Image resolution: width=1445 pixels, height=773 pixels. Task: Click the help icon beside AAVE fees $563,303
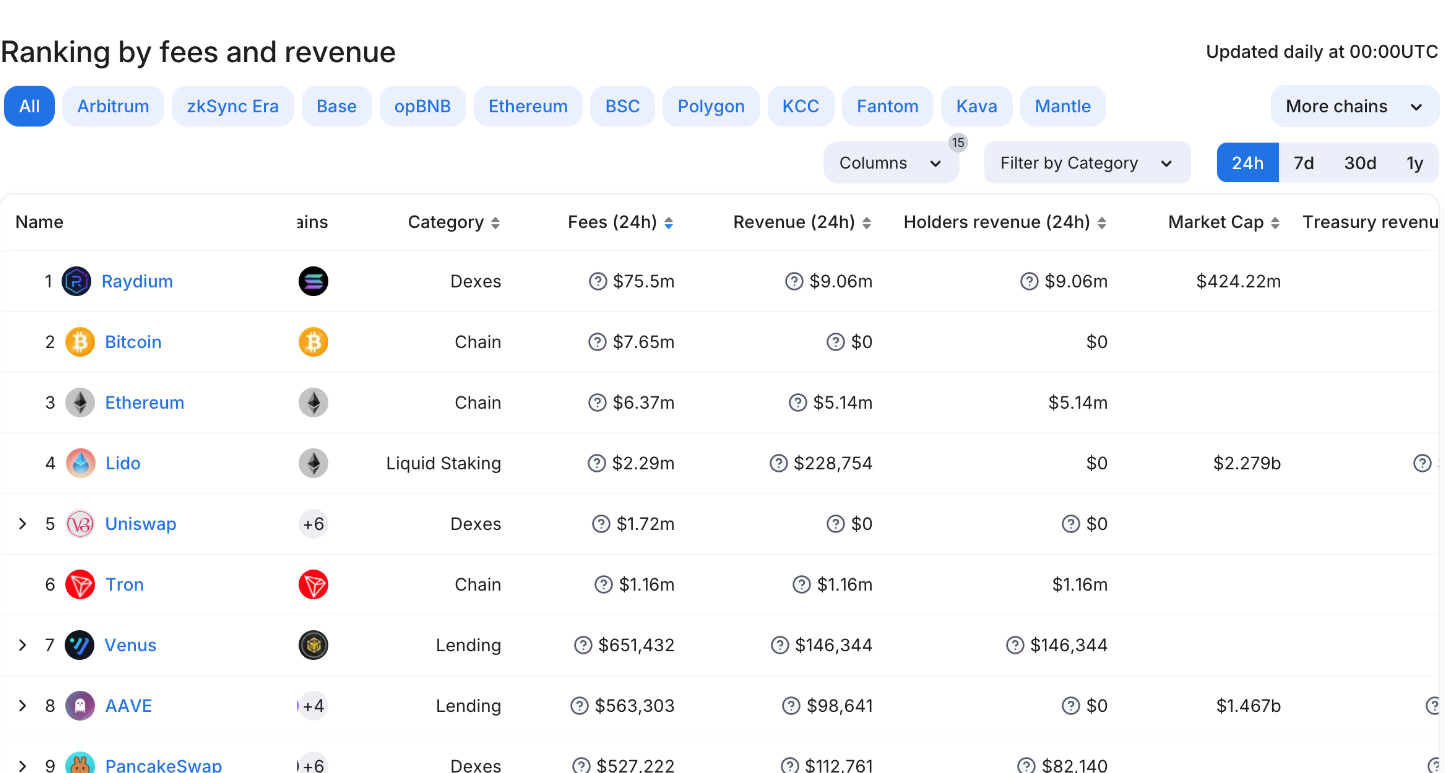[x=579, y=706]
